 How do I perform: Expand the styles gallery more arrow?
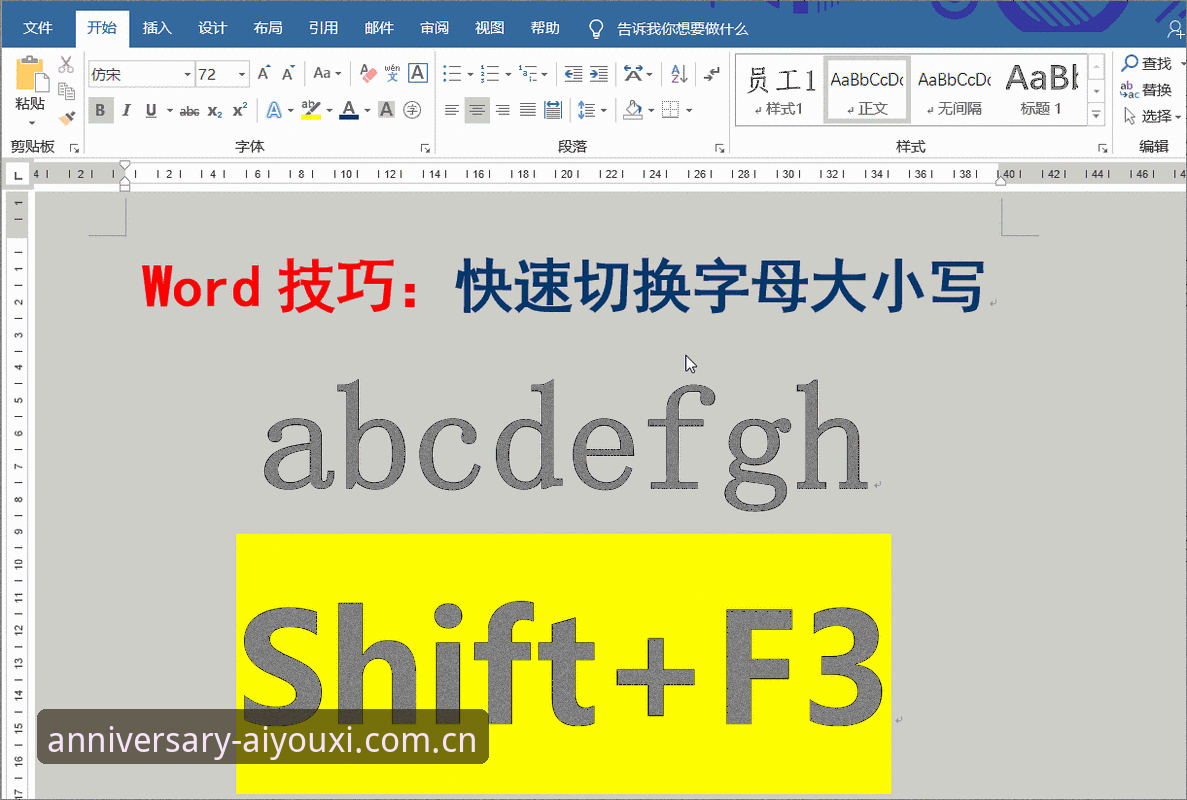pyautogui.click(x=1096, y=114)
